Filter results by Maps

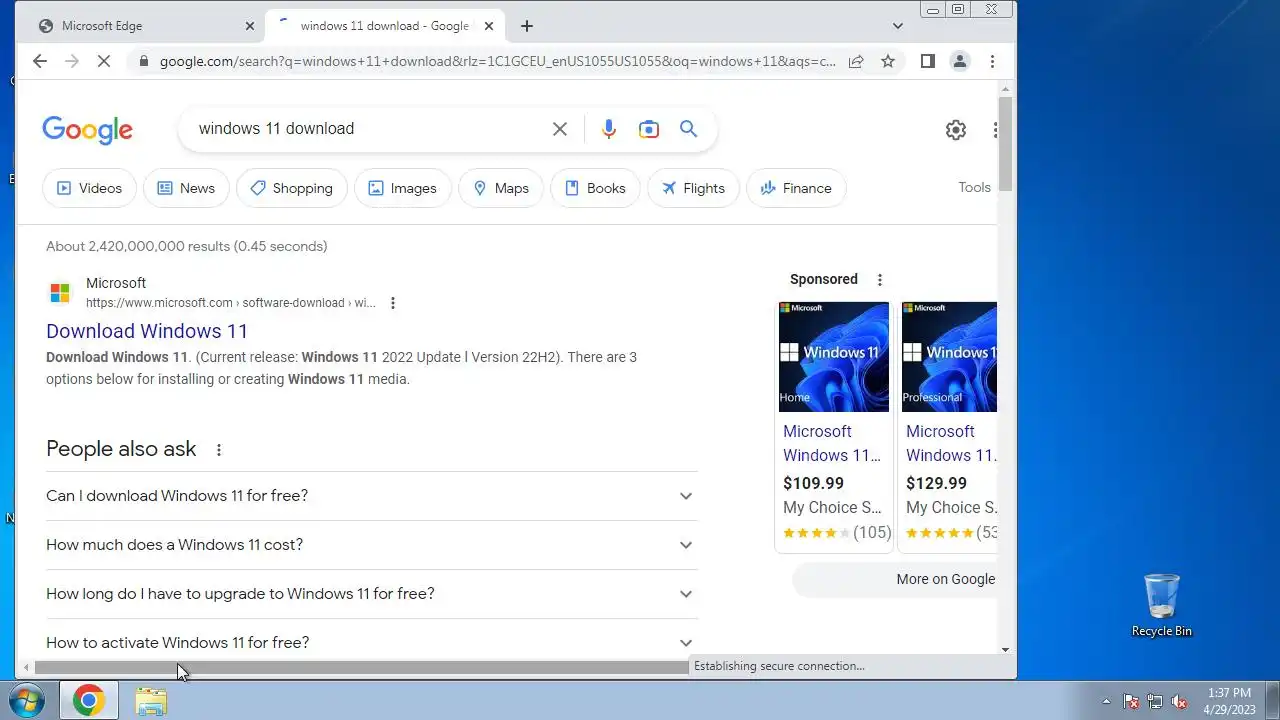[x=501, y=188]
